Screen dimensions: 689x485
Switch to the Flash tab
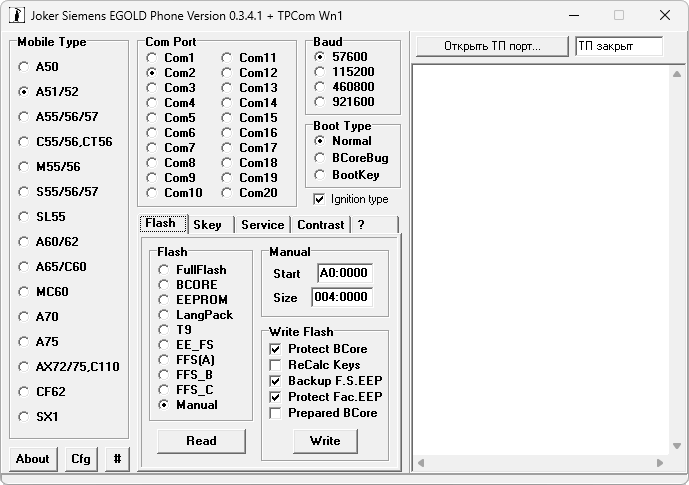163,224
